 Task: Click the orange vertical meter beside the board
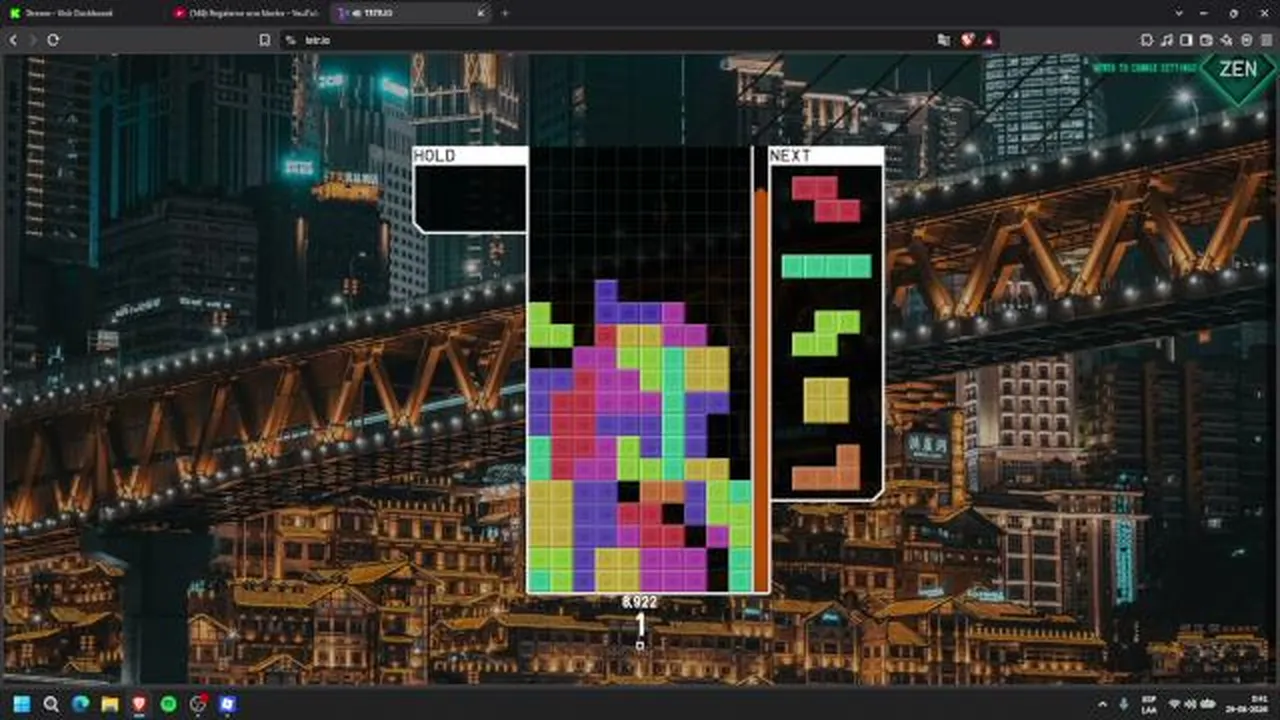tap(760, 388)
